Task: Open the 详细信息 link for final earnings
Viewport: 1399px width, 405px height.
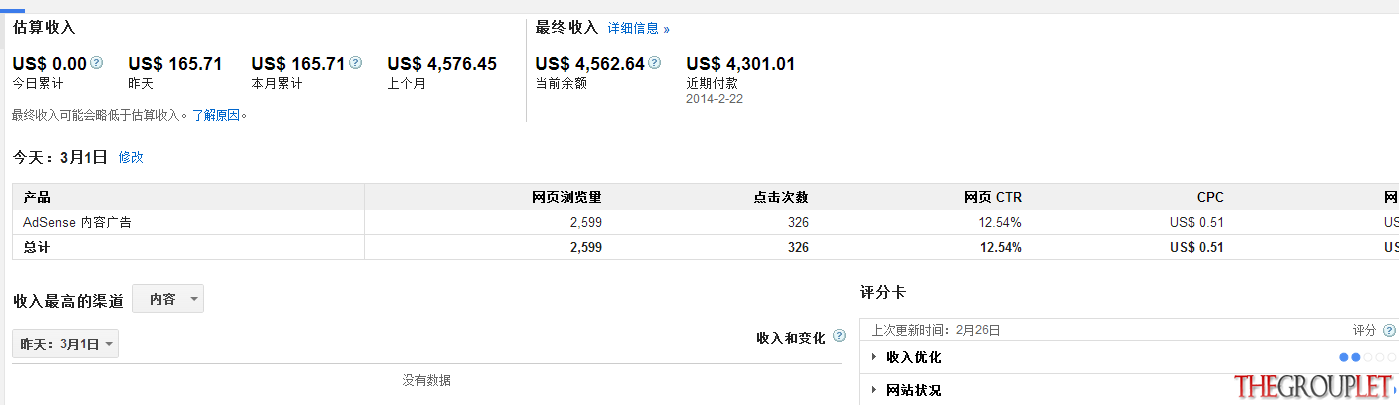Action: tap(638, 29)
